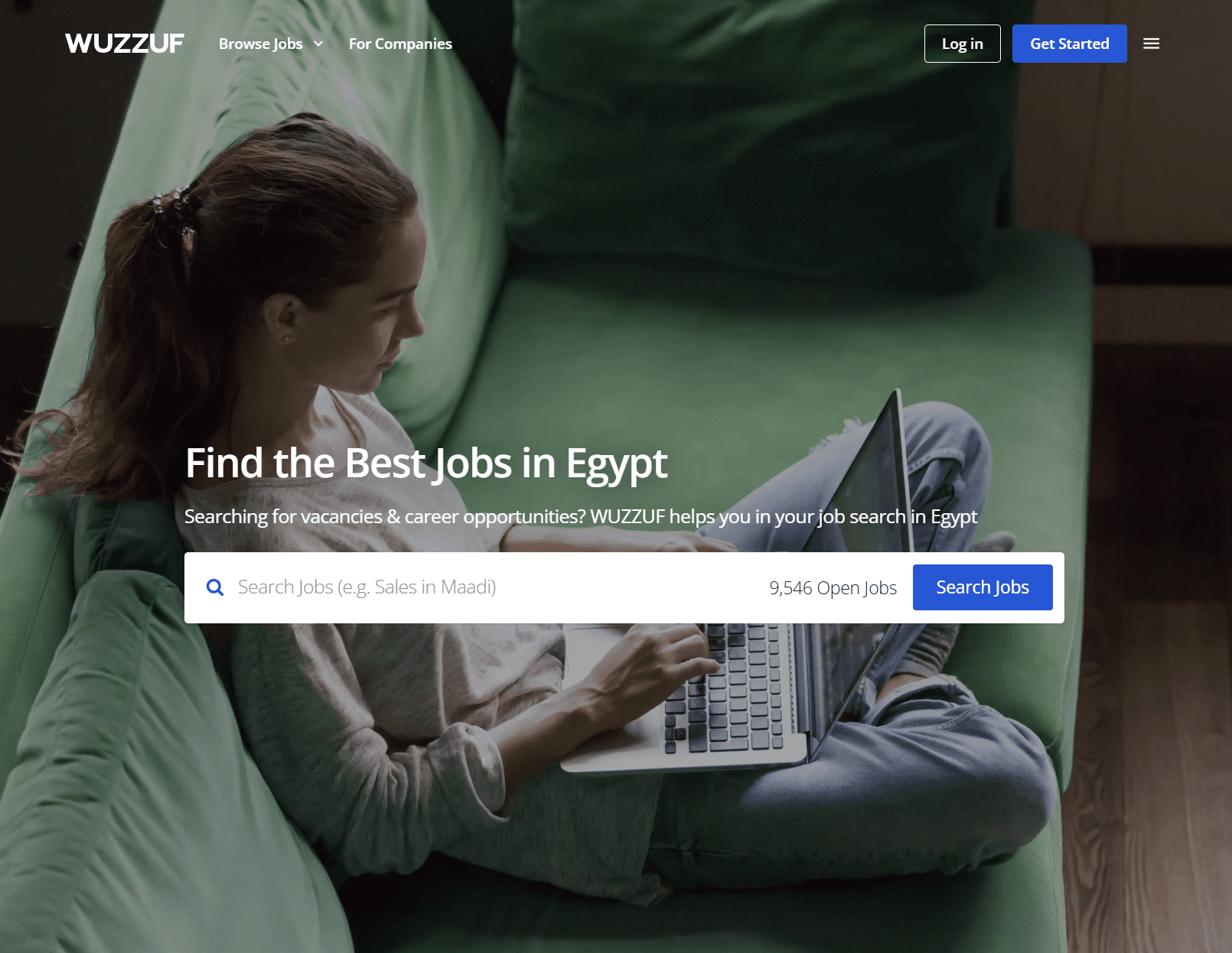The width and height of the screenshot is (1232, 953).
Task: Click the 9,546 Open Jobs counter
Action: coord(833,587)
